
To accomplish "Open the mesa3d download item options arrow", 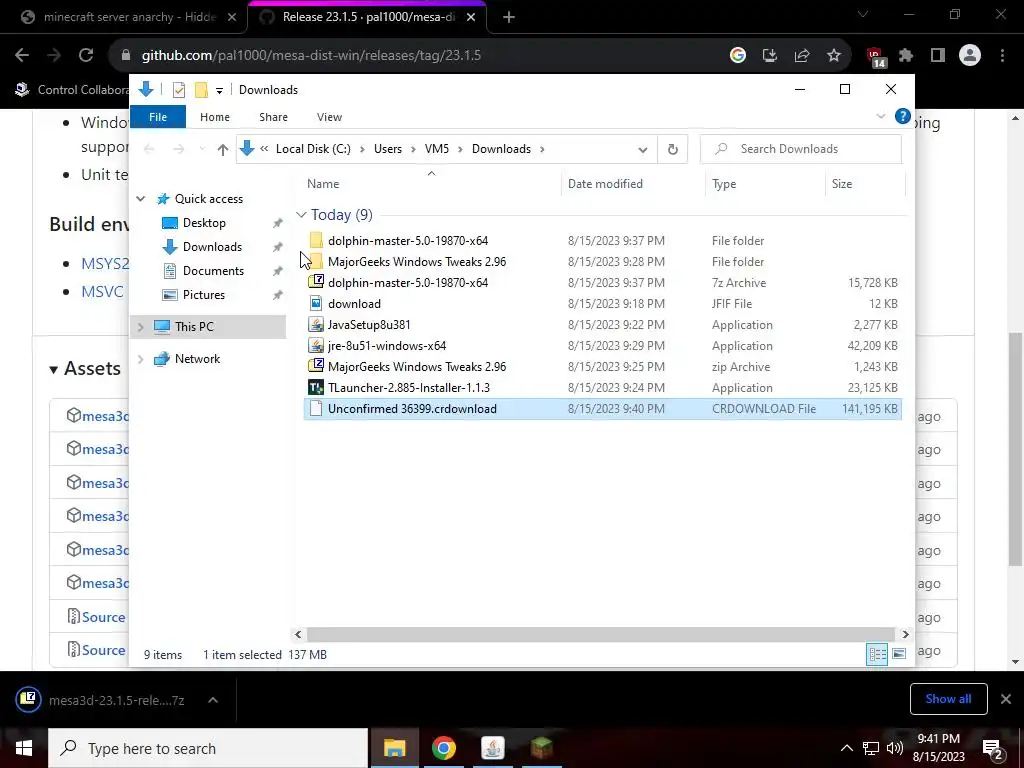I will pos(213,700).
